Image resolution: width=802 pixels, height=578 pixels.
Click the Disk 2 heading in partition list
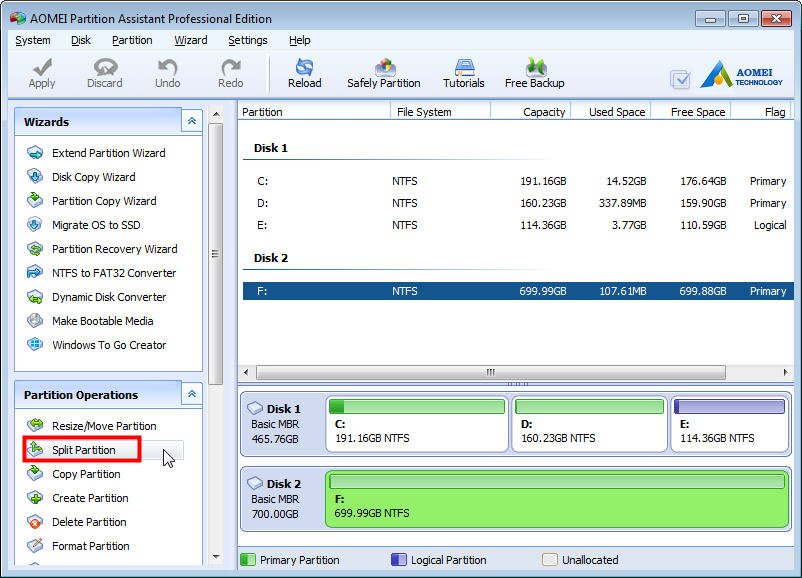271,258
